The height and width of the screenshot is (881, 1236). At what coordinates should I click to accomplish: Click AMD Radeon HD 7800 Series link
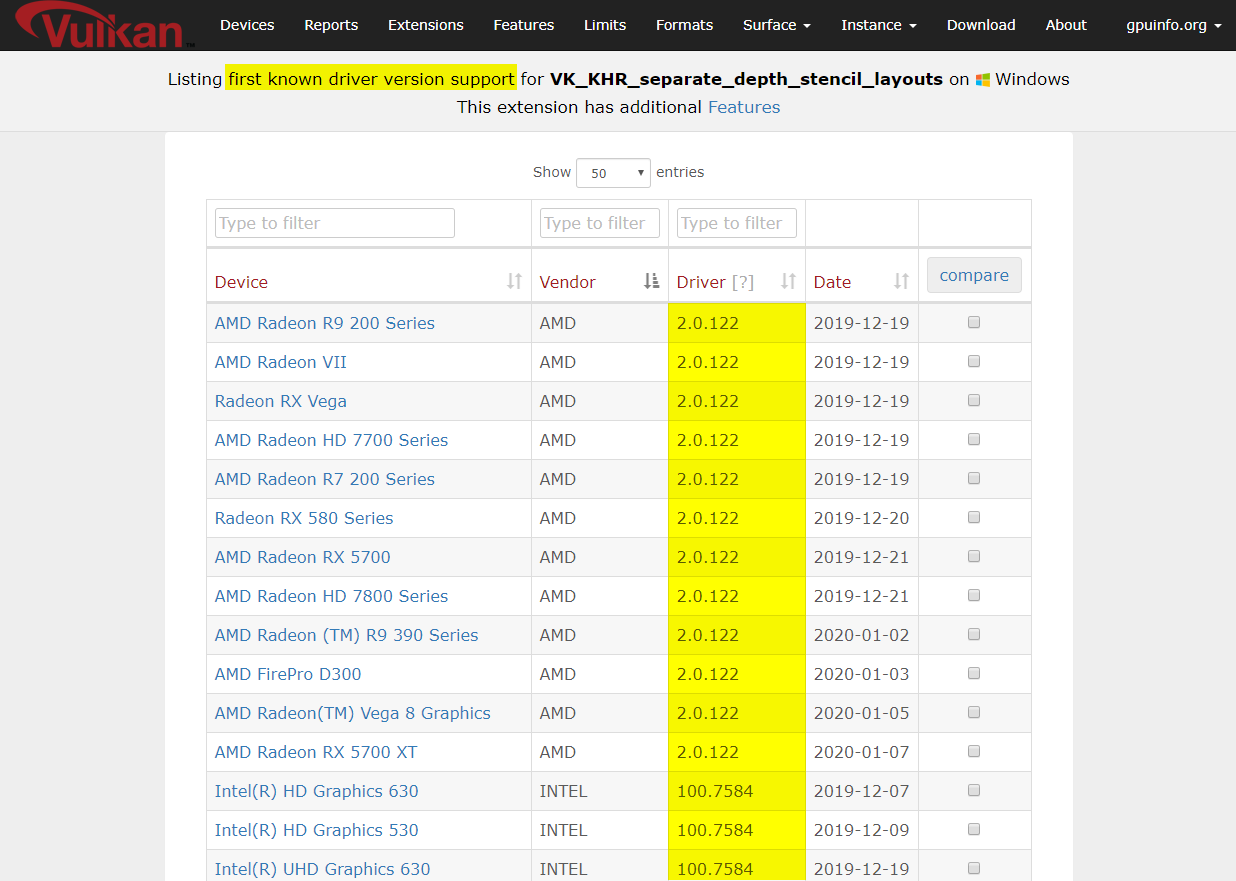click(332, 596)
